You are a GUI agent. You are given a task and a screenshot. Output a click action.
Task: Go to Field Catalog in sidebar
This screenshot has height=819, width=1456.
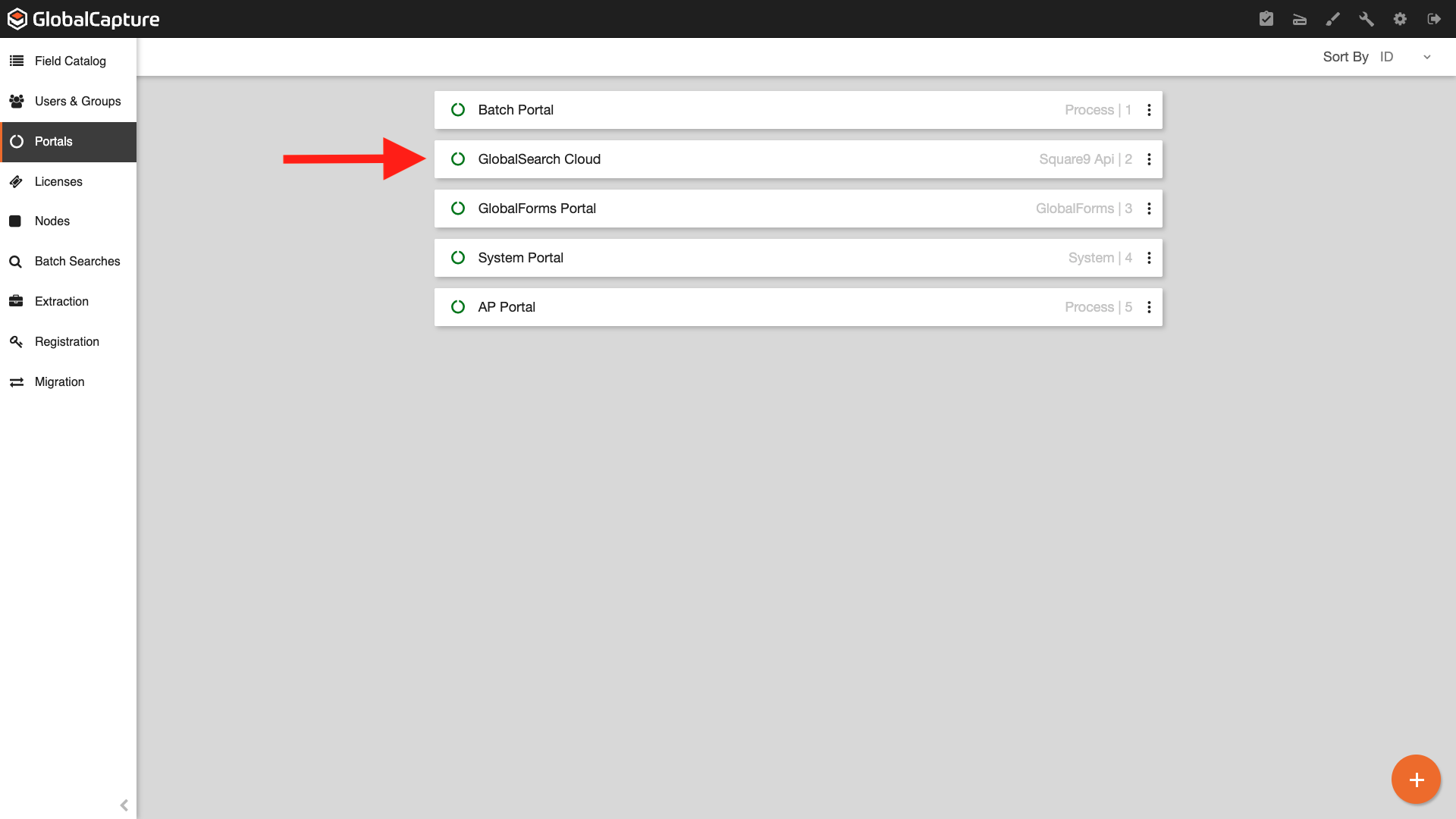coord(70,61)
